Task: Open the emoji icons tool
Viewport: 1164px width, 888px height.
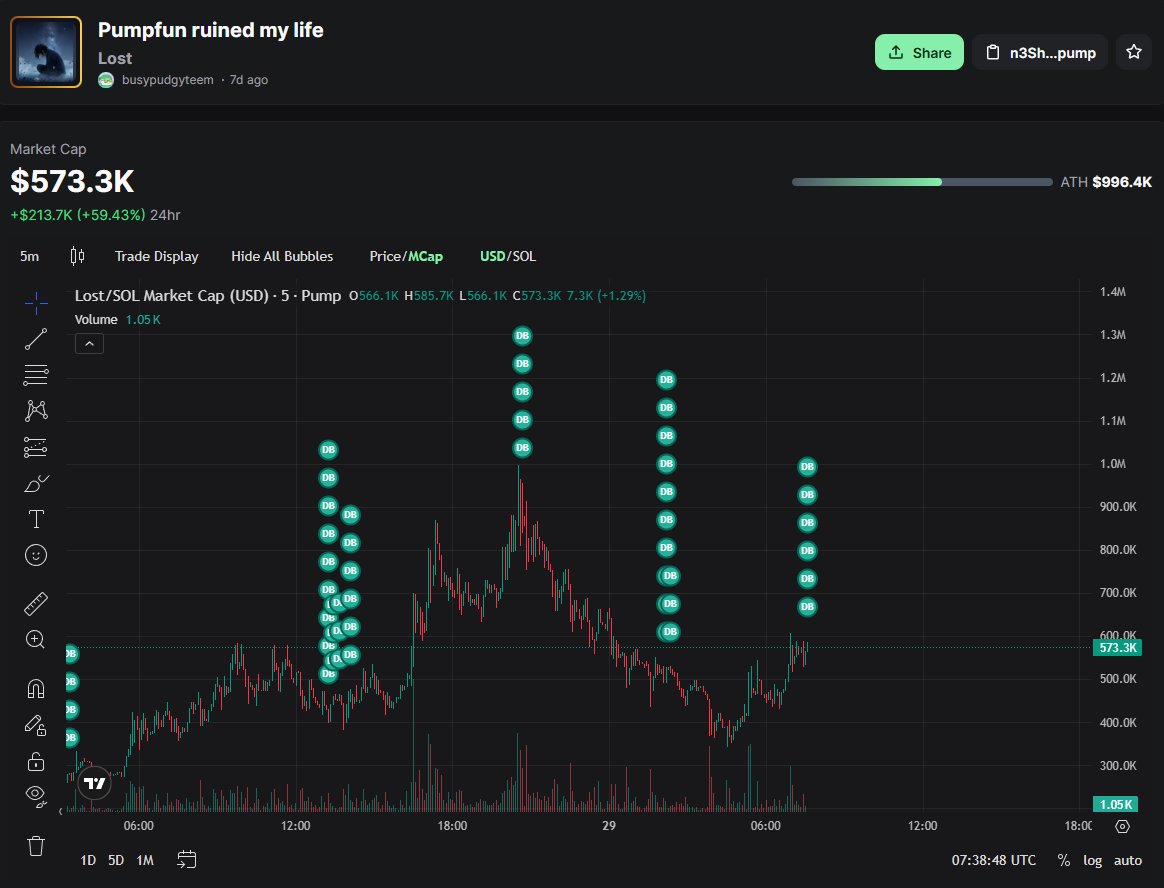Action: 36,555
